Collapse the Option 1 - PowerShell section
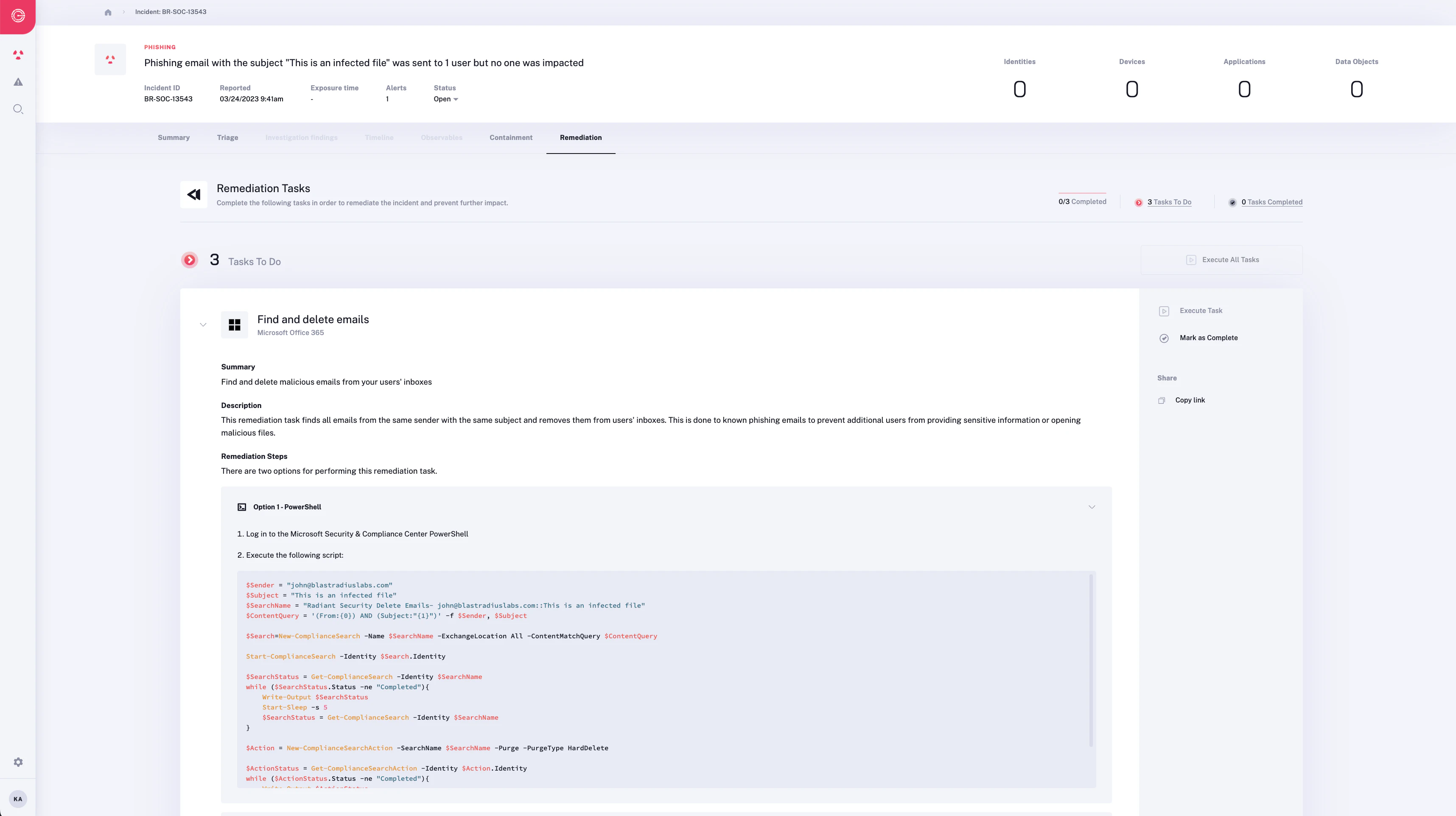Viewport: 1456px width, 816px height. pyautogui.click(x=1092, y=507)
